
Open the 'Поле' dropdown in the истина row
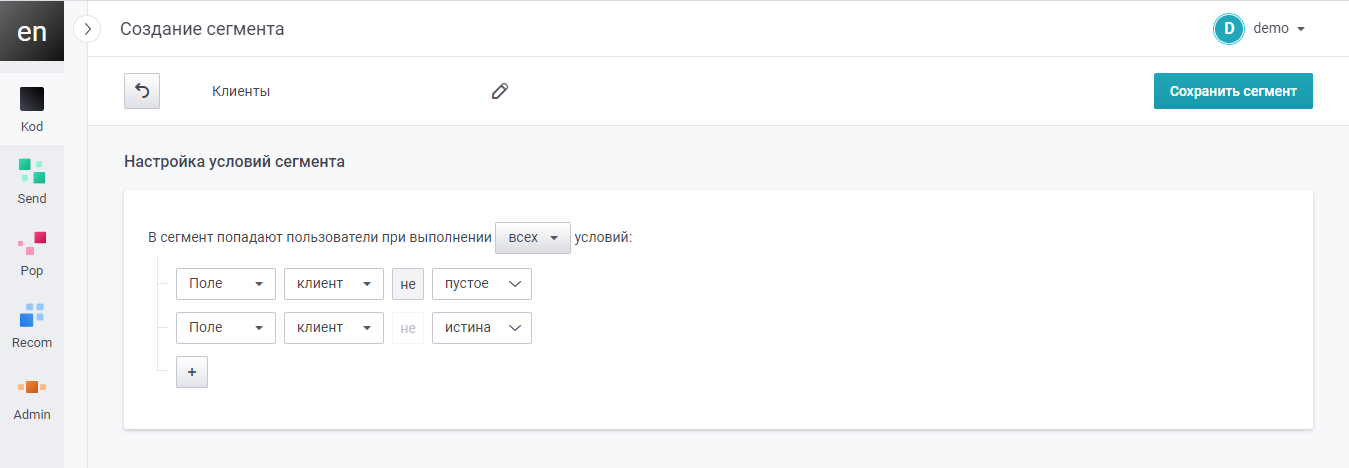tap(226, 328)
